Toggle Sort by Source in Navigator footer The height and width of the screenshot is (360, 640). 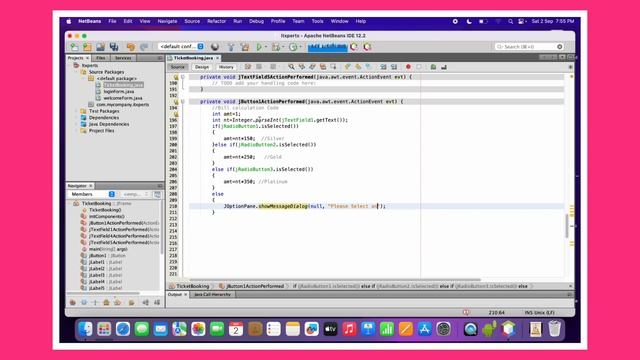tap(157, 302)
